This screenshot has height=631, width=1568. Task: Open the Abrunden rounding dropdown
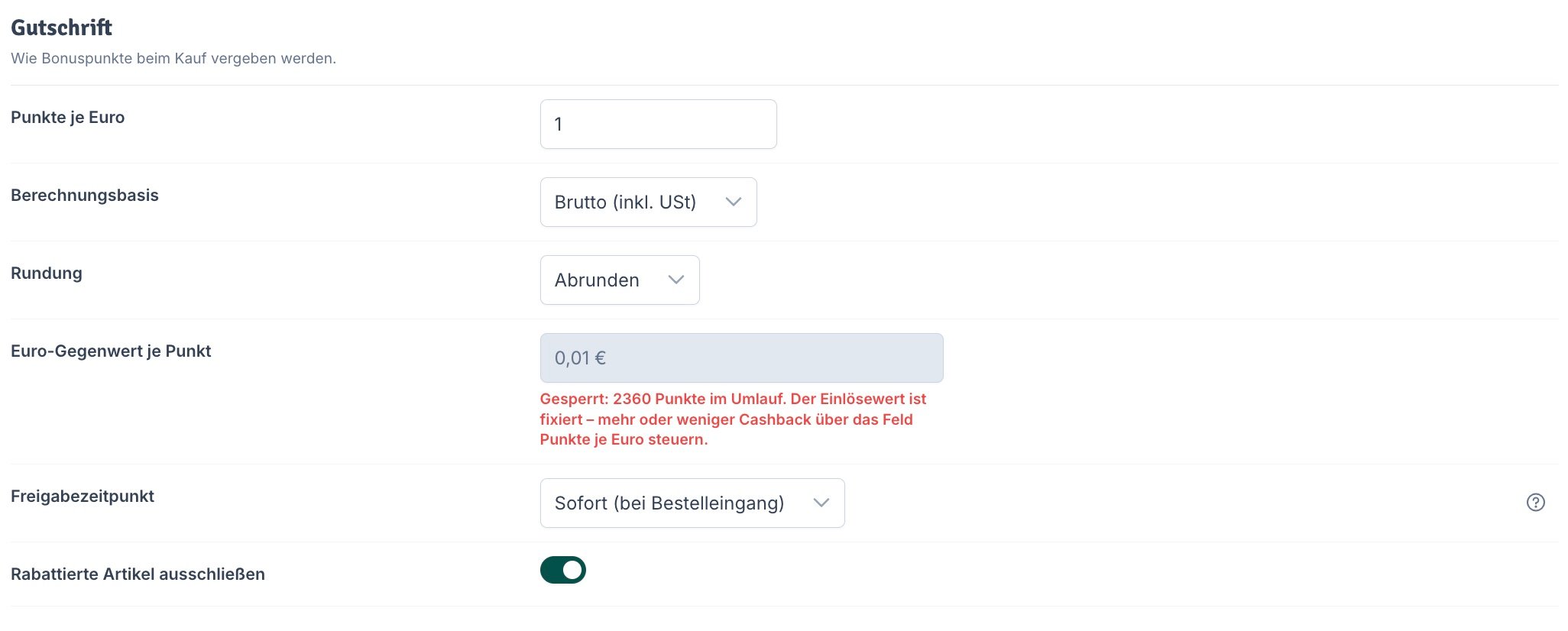[x=620, y=280]
